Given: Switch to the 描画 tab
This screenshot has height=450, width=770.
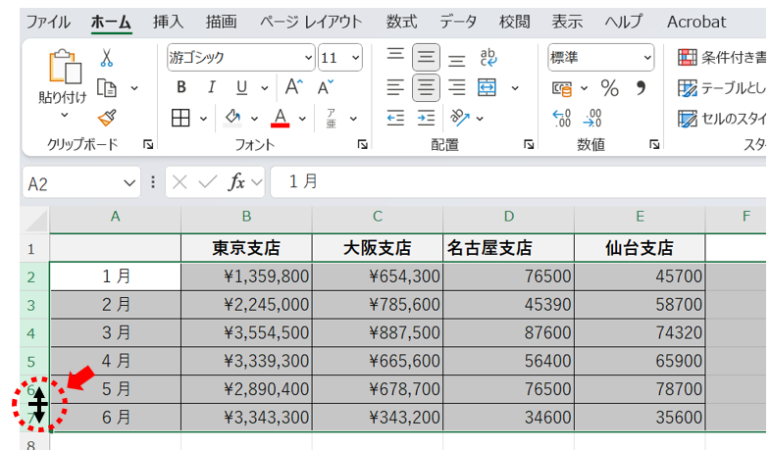Looking at the screenshot, I should (221, 22).
